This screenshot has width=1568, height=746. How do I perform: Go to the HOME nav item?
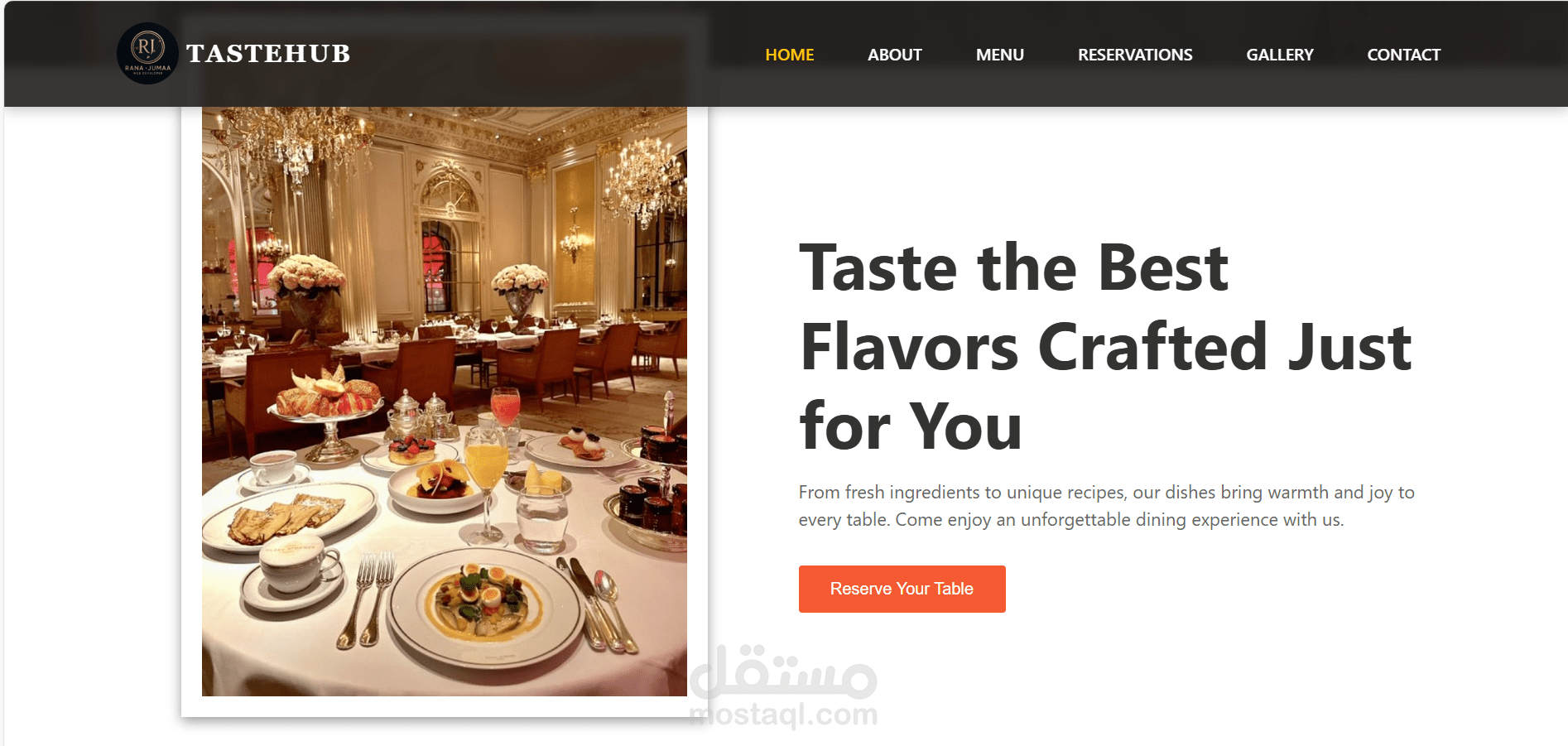[x=789, y=55]
